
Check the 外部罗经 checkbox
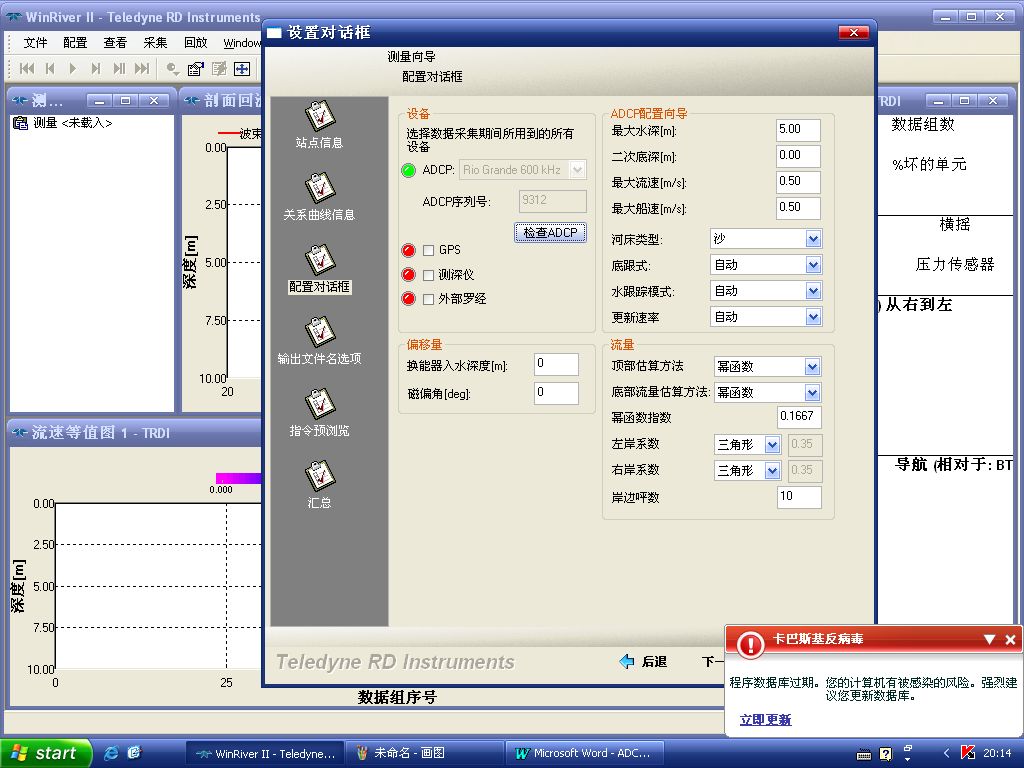coord(429,299)
